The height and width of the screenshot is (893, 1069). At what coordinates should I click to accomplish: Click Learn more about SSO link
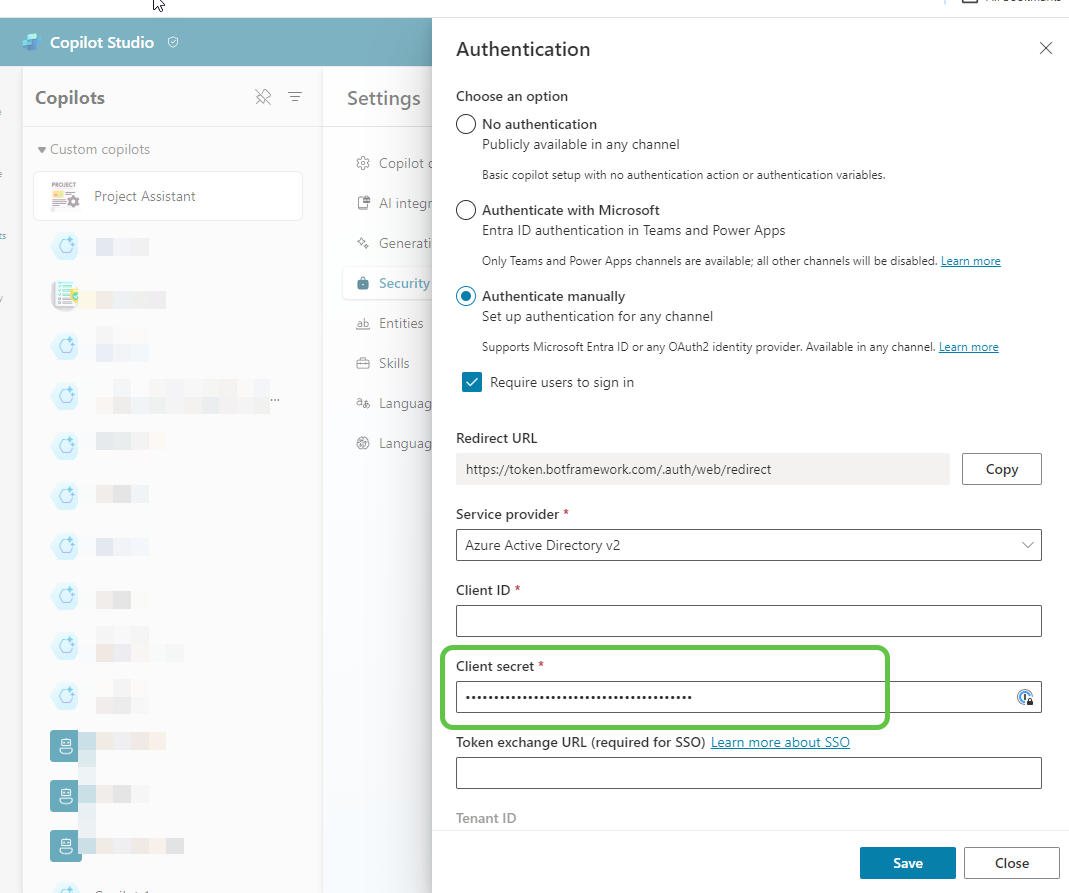pyautogui.click(x=780, y=742)
